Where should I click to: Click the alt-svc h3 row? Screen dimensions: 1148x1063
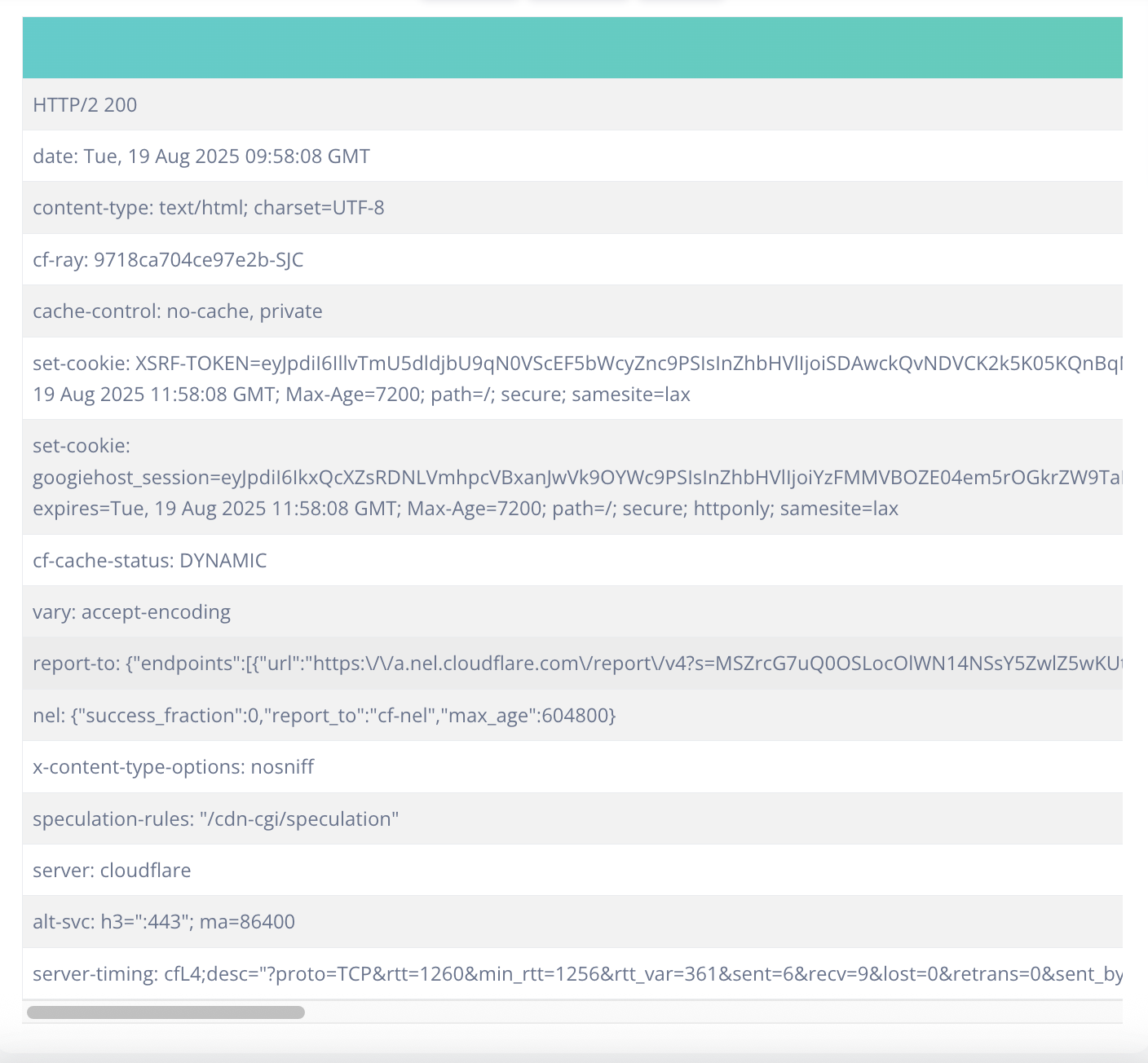[164, 922]
